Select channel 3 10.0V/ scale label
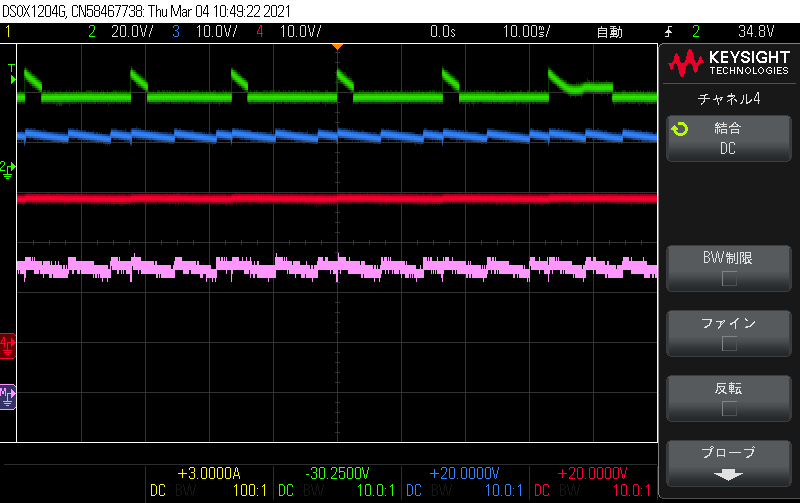This screenshot has width=800, height=503. click(x=216, y=32)
